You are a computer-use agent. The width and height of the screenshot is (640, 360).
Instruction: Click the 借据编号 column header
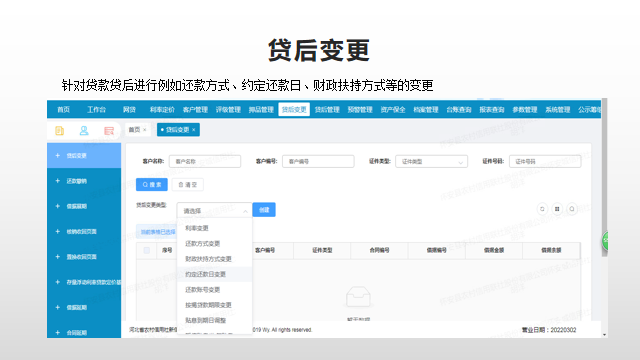tap(437, 250)
